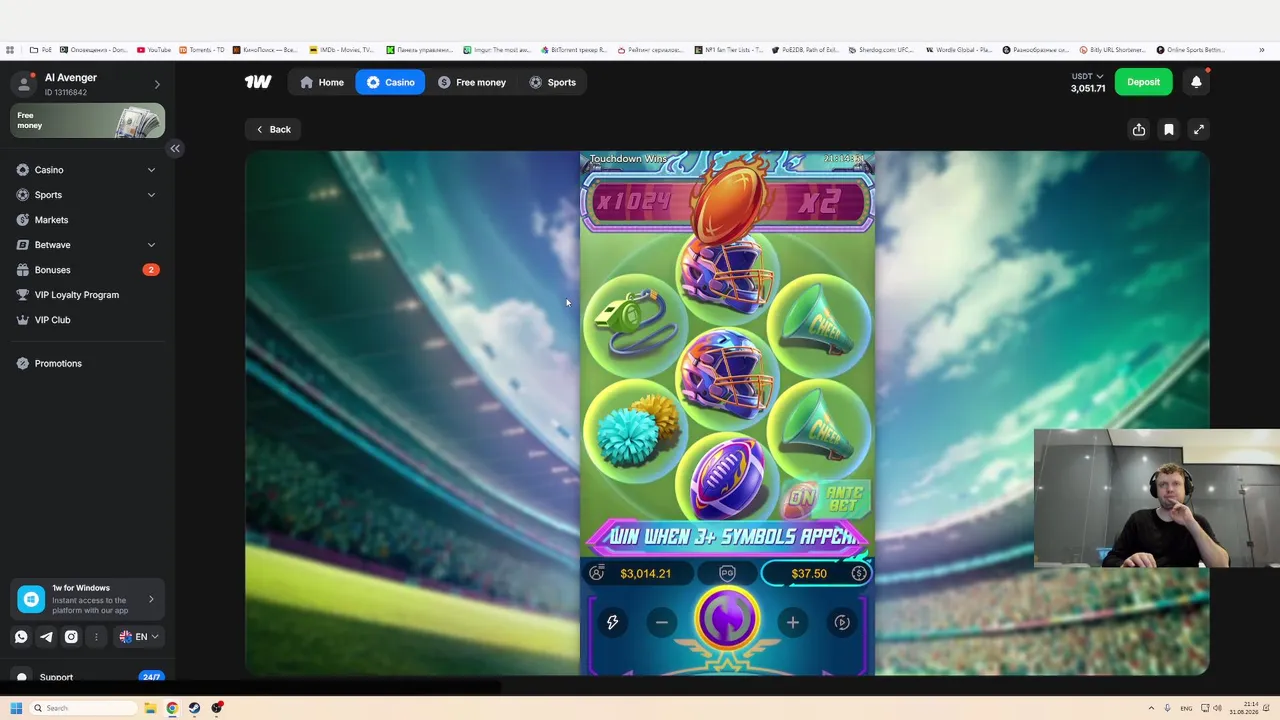Open PoE bookmark folder
This screenshot has width=1280, height=720.
(x=41, y=50)
